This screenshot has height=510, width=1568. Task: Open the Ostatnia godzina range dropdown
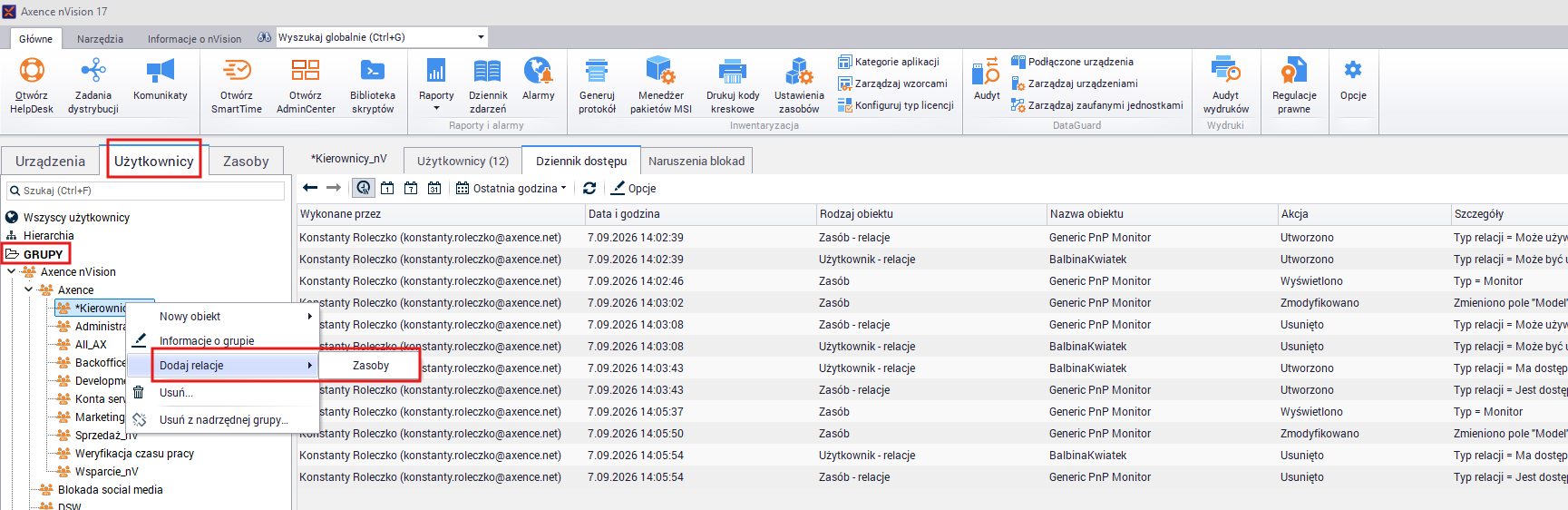point(511,188)
